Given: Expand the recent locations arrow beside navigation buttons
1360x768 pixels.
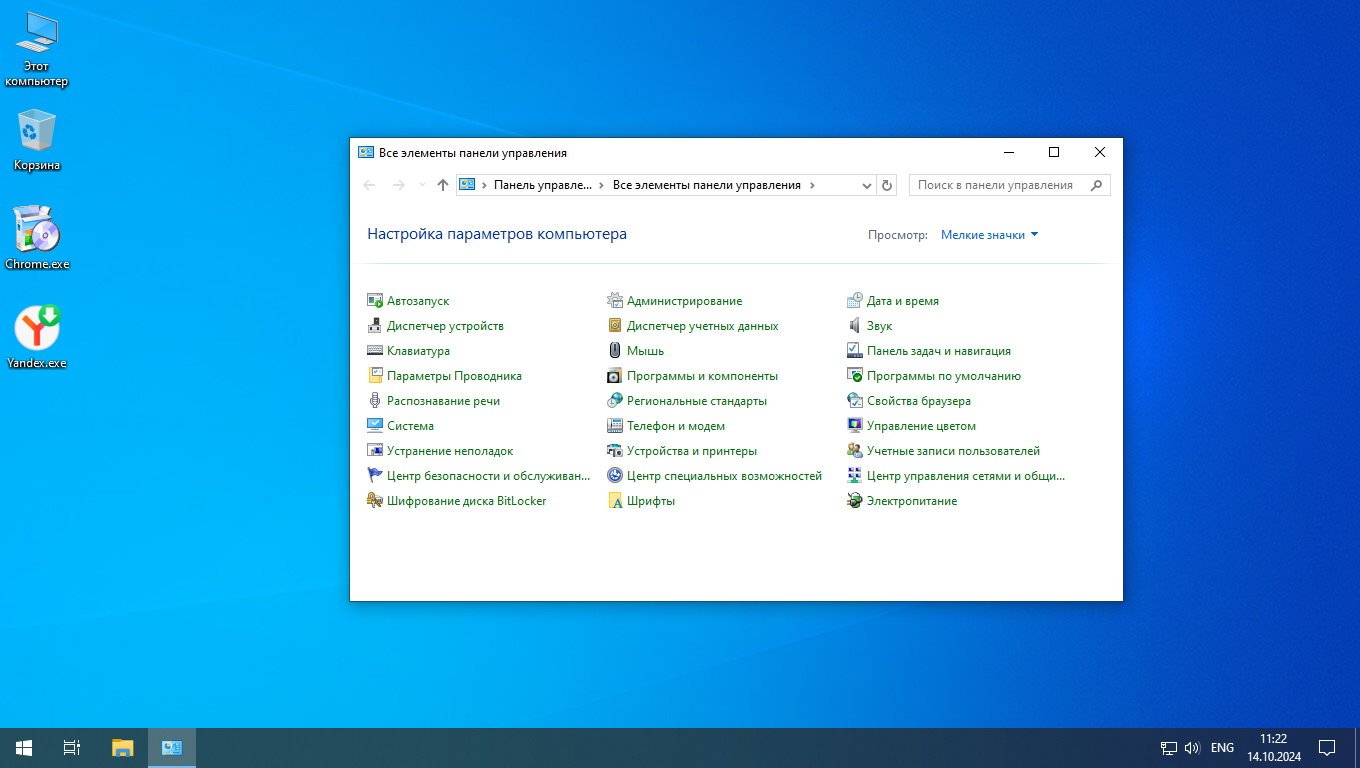Looking at the screenshot, I should (x=421, y=185).
